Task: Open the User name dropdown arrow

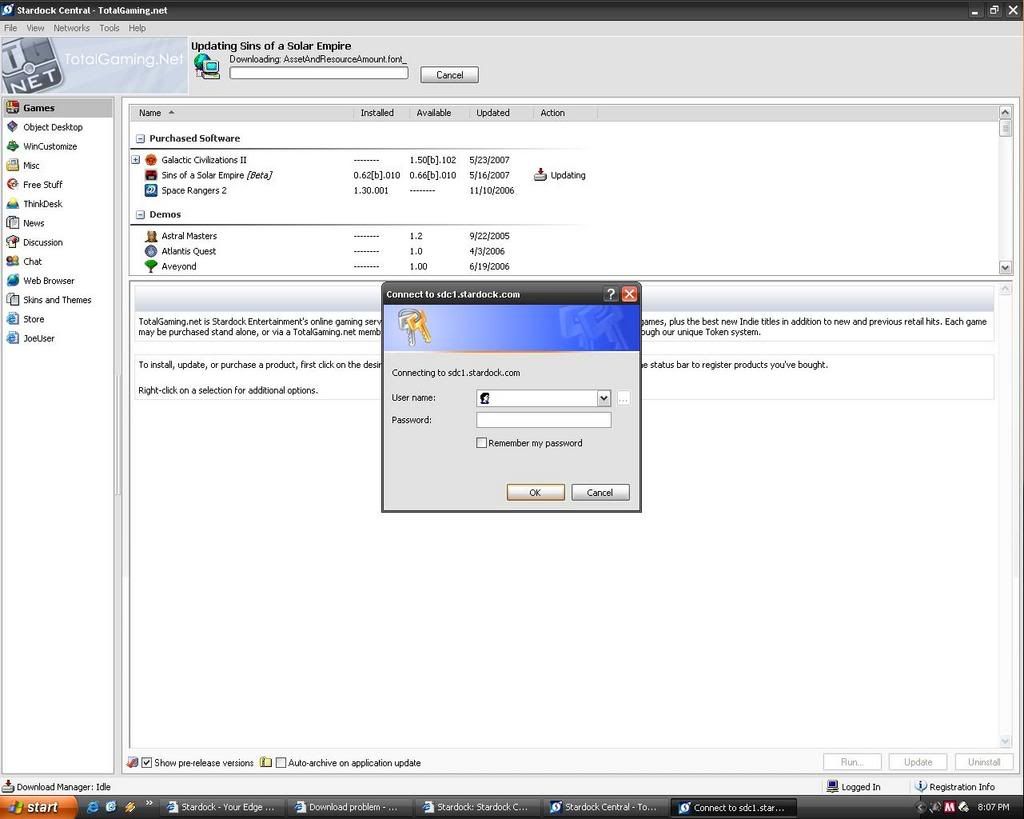Action: click(x=603, y=398)
